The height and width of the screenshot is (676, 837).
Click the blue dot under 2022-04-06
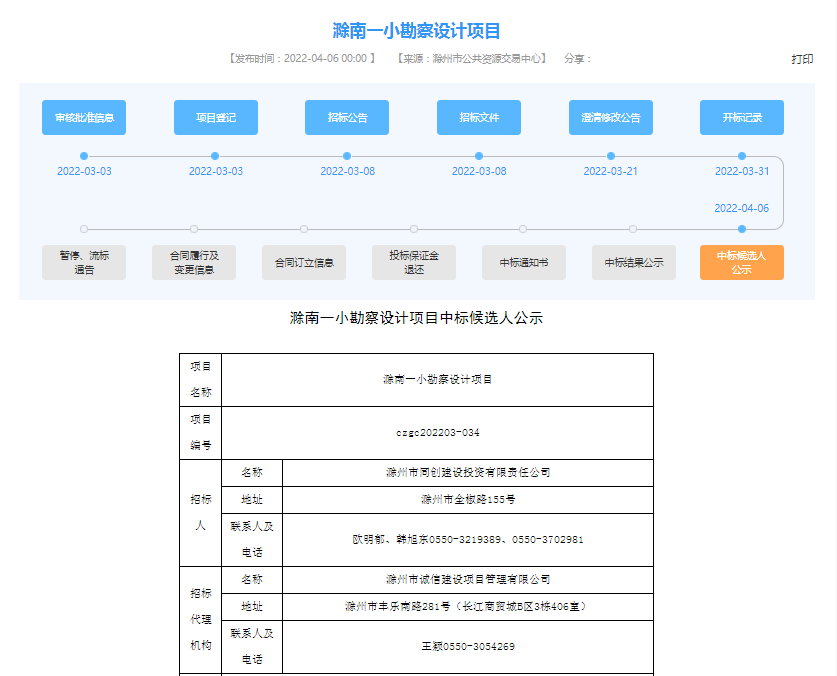coord(742,229)
